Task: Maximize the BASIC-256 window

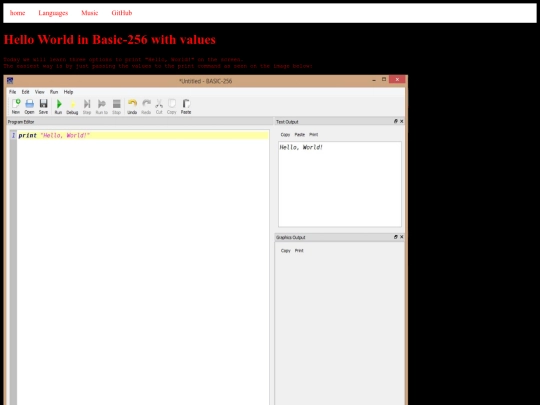Action: tap(384, 80)
